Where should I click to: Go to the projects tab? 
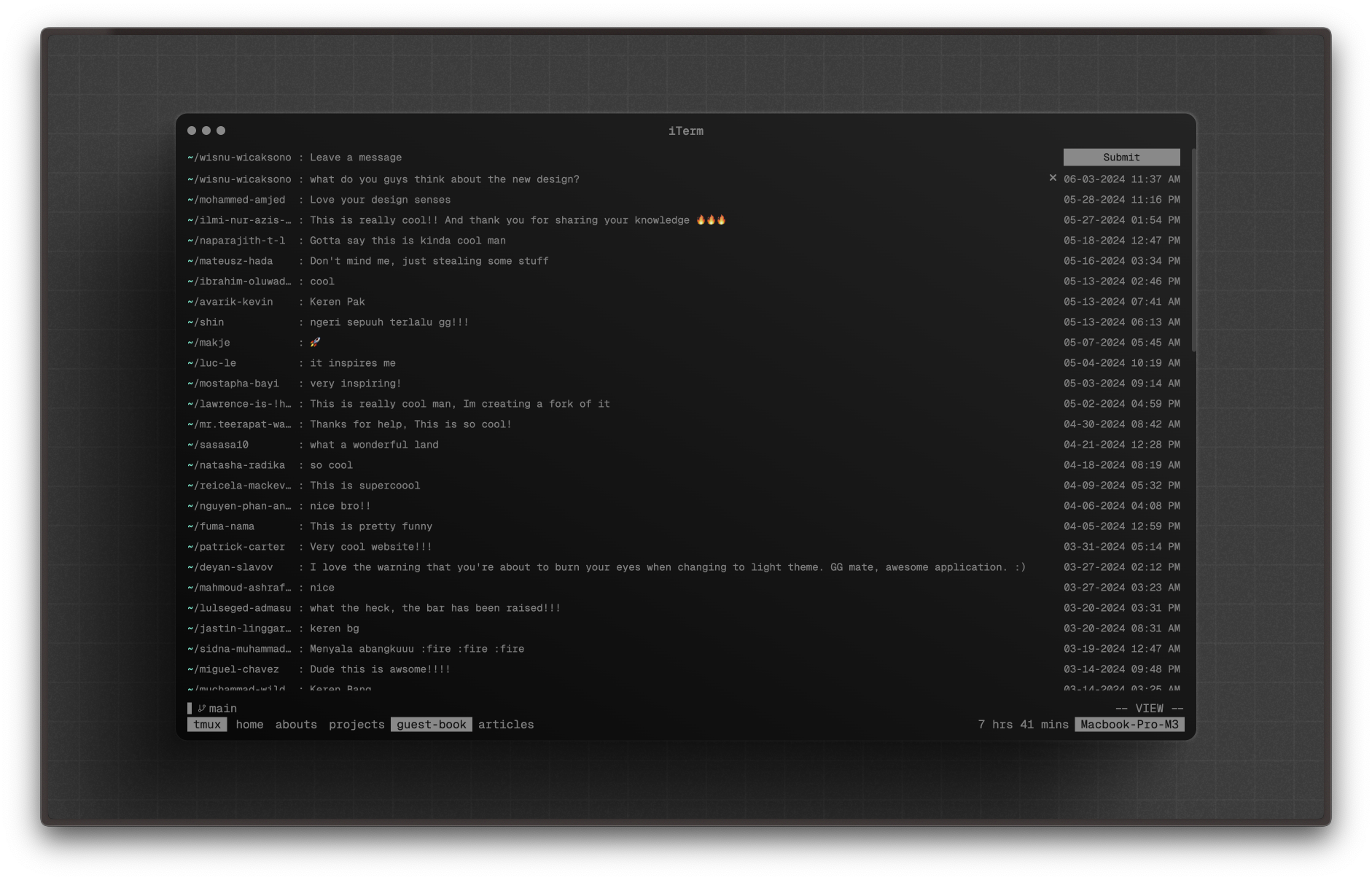pyautogui.click(x=356, y=725)
